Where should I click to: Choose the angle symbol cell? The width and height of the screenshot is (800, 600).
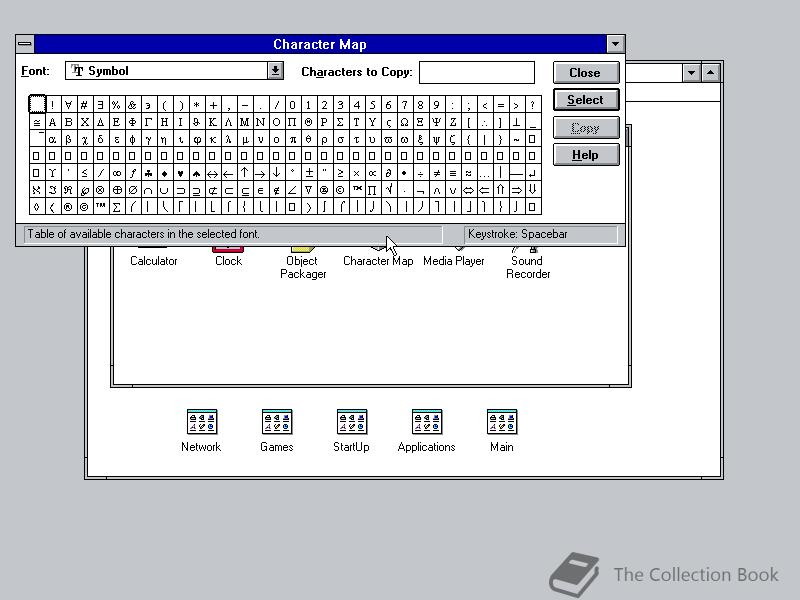[x=292, y=190]
